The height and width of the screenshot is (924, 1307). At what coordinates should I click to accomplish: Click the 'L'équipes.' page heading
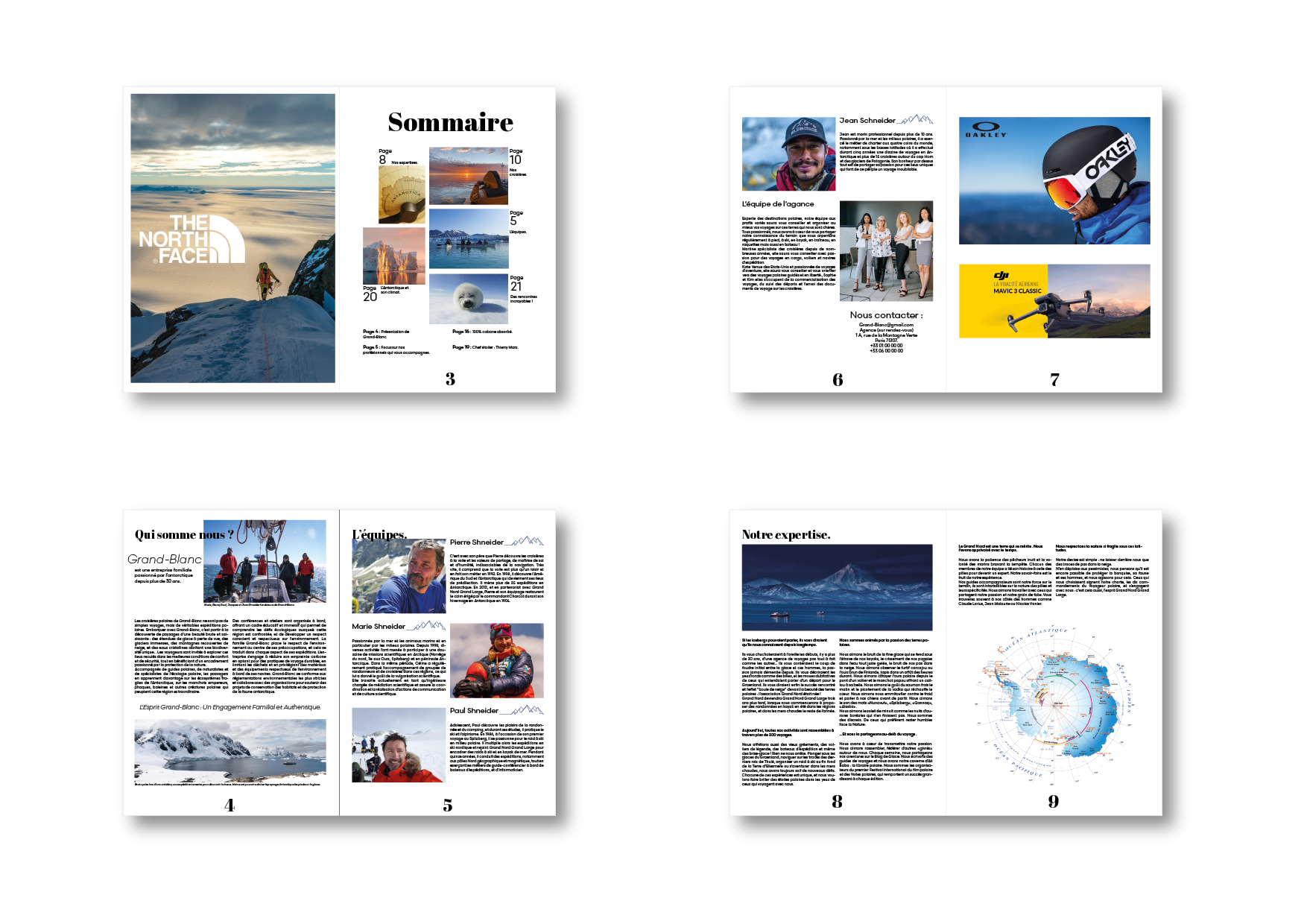pyautogui.click(x=379, y=534)
